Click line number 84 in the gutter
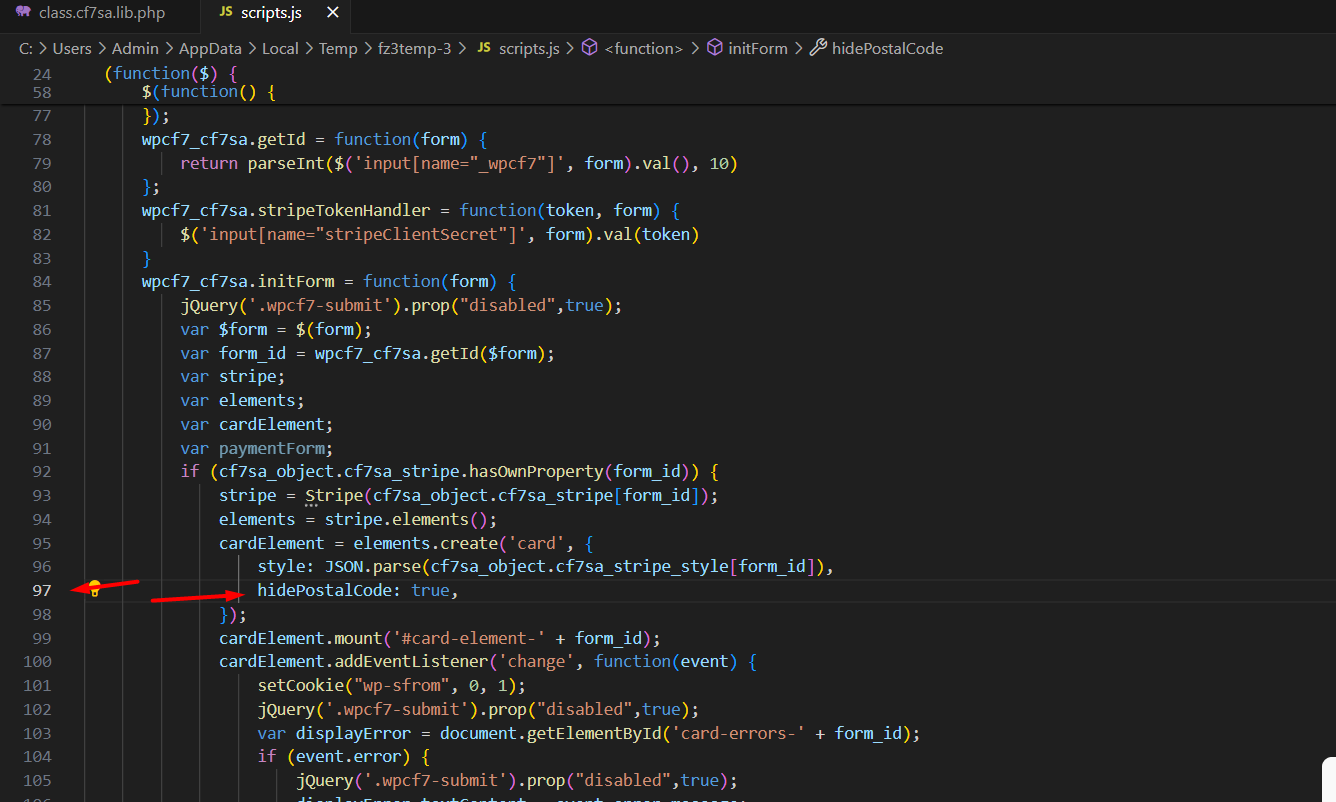This screenshot has height=802, width=1336. 41,281
